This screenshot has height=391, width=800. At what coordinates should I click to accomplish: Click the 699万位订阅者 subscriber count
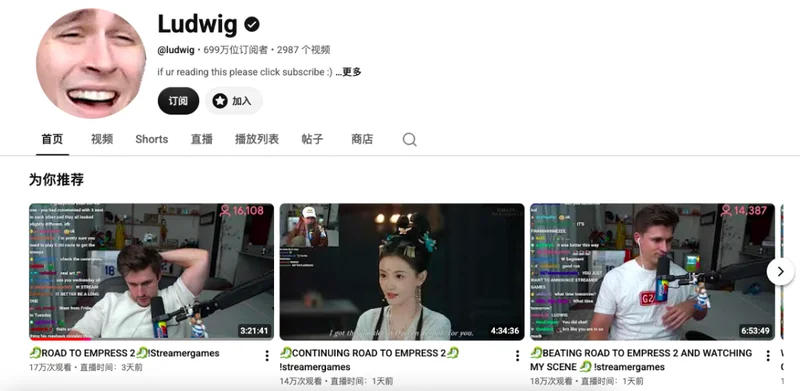[x=235, y=50]
